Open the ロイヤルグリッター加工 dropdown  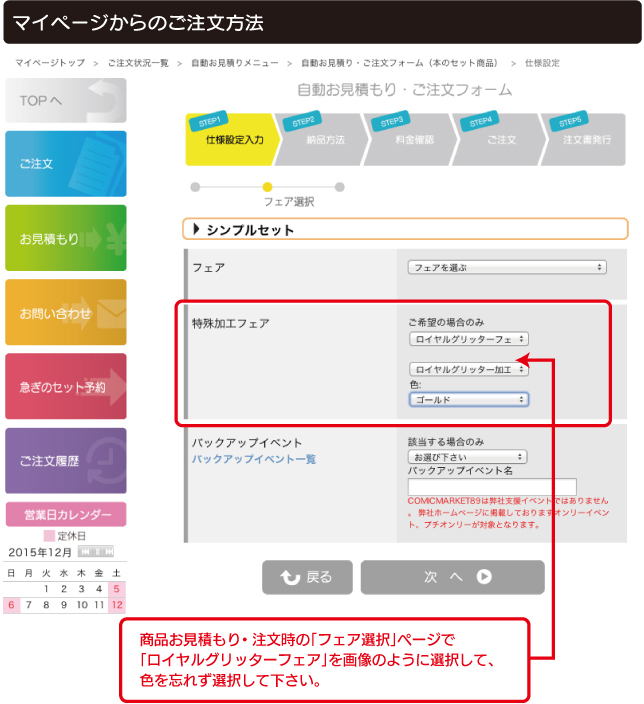tap(469, 369)
